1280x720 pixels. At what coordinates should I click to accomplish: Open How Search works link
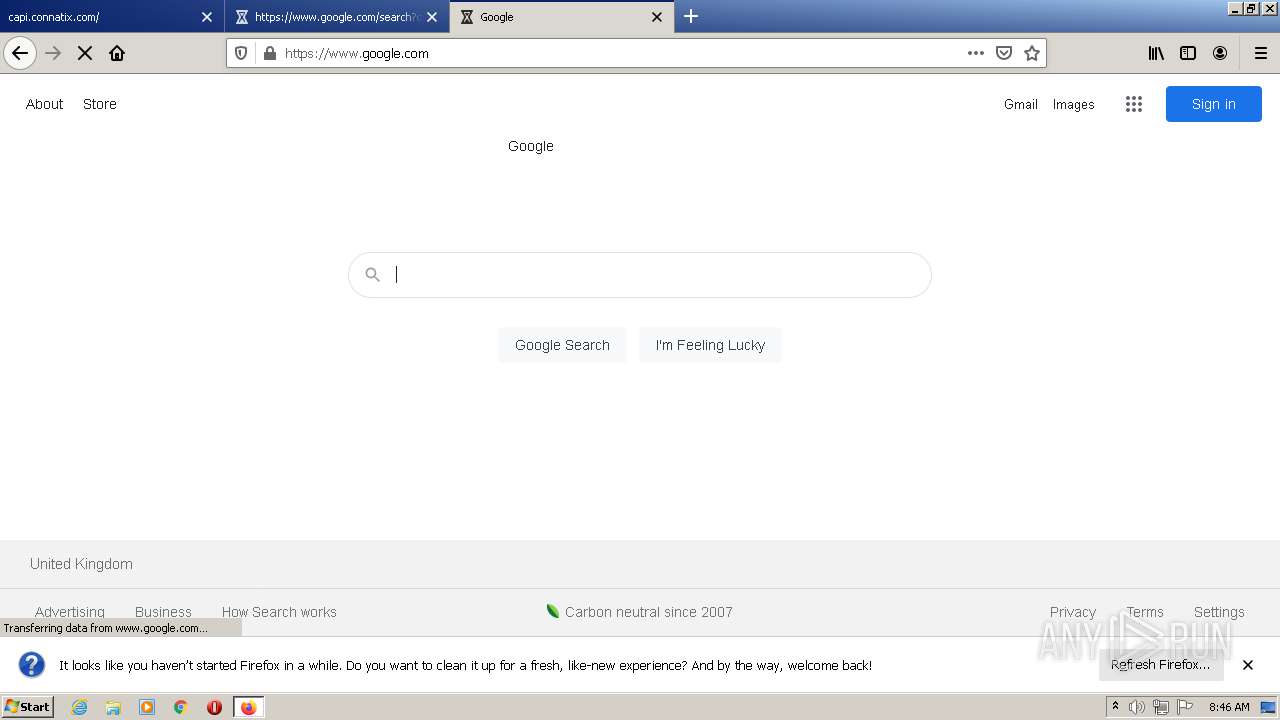click(279, 612)
